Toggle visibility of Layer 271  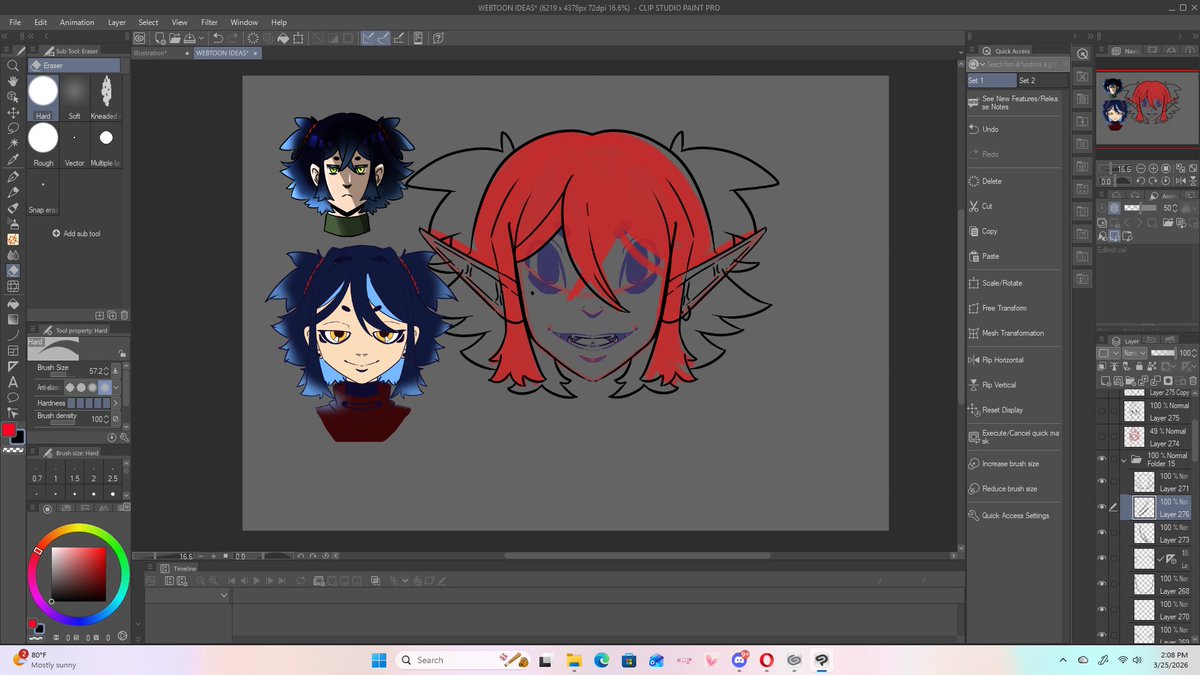tap(1102, 482)
